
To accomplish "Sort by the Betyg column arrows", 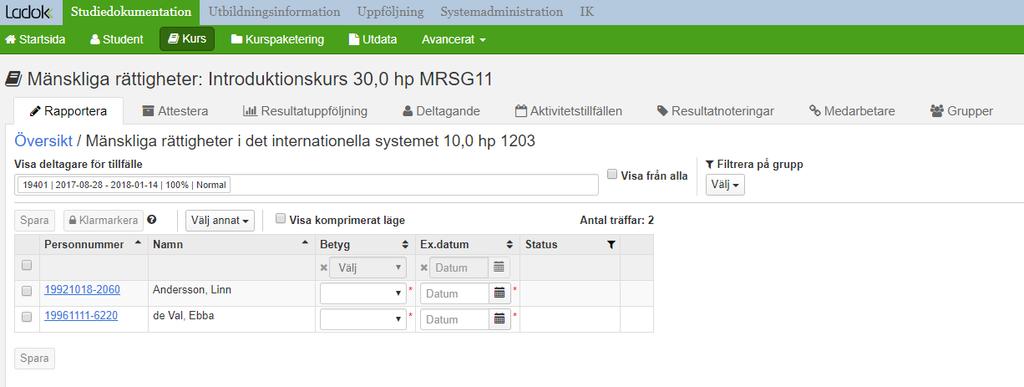I will coord(404,245).
